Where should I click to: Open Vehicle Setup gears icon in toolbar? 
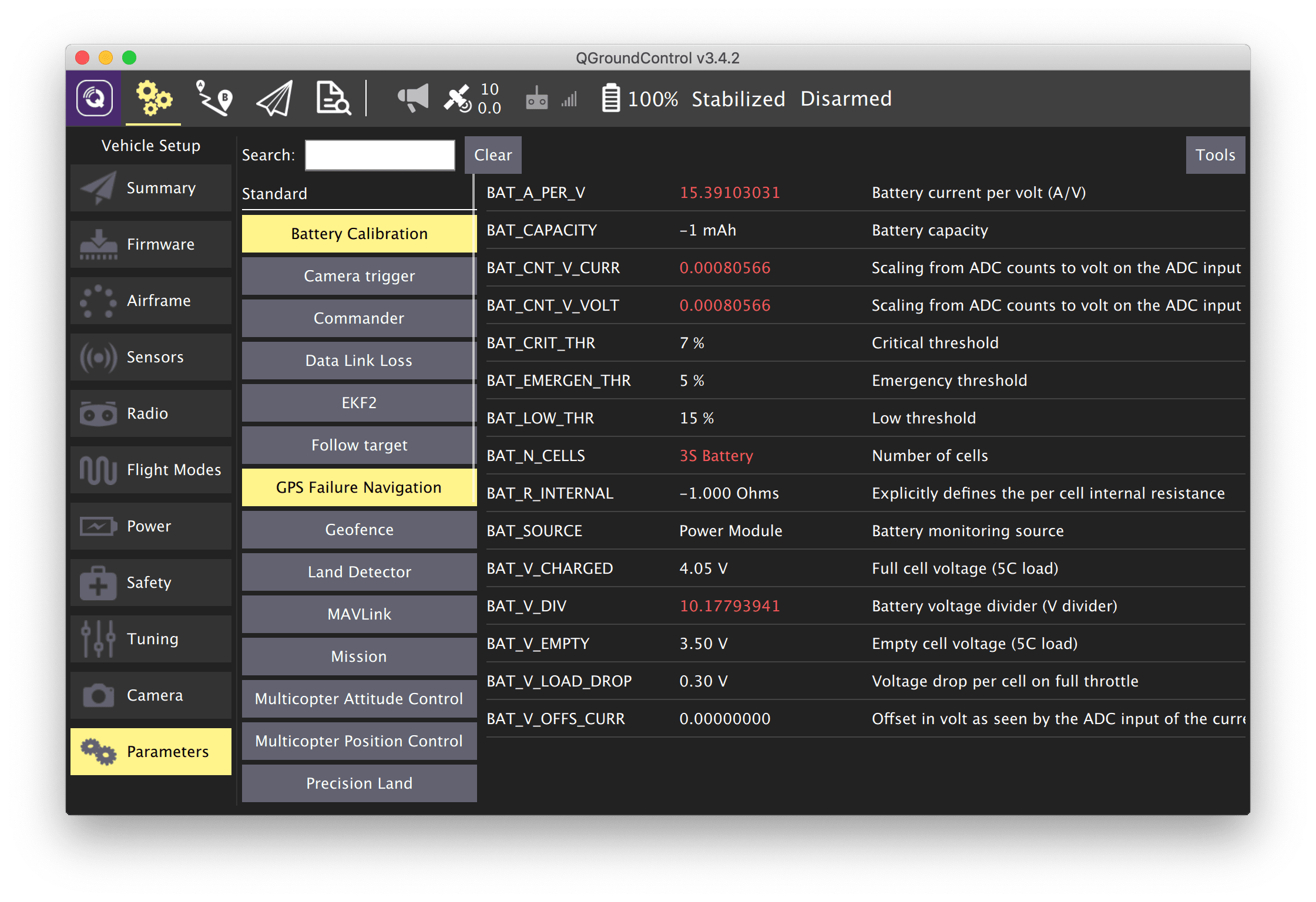pyautogui.click(x=153, y=98)
